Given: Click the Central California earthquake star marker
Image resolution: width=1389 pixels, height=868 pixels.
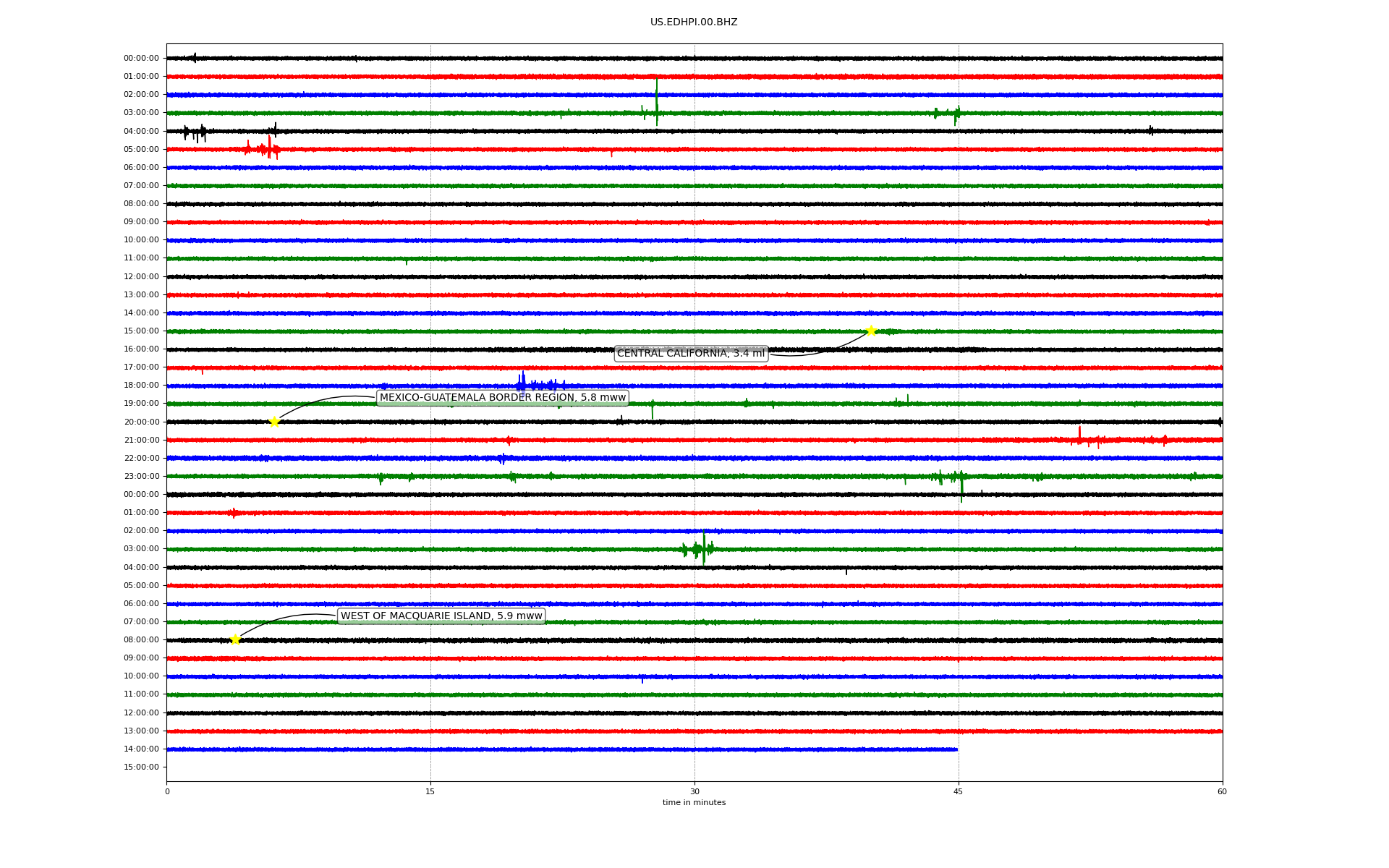Looking at the screenshot, I should tap(871, 331).
